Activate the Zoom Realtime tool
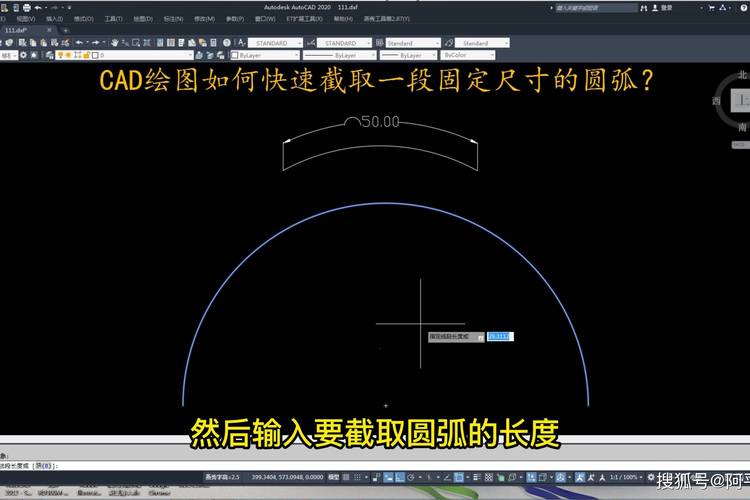The image size is (750, 500). 125,43
